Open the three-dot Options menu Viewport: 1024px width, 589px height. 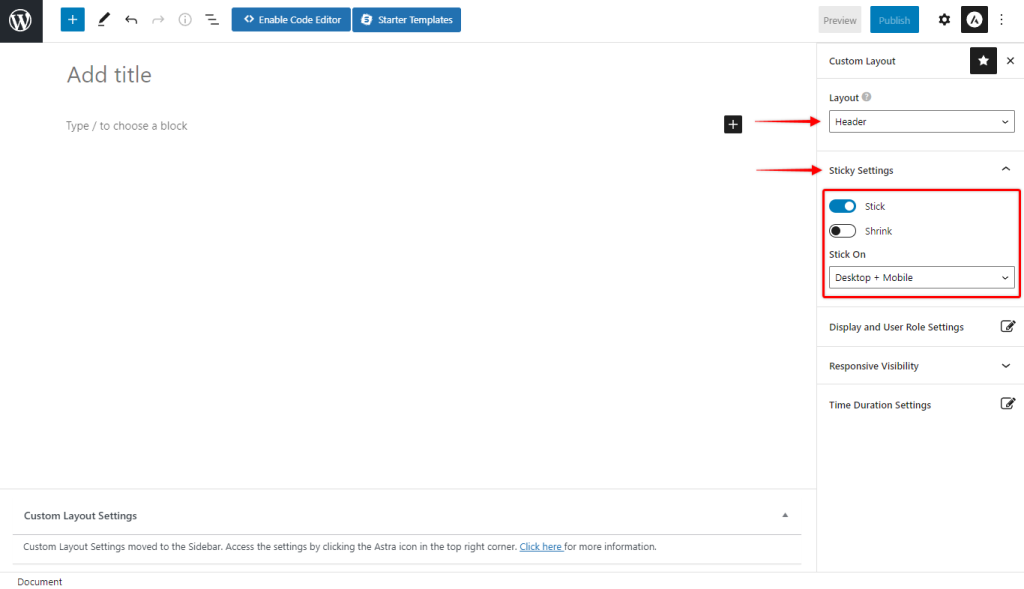point(1002,20)
